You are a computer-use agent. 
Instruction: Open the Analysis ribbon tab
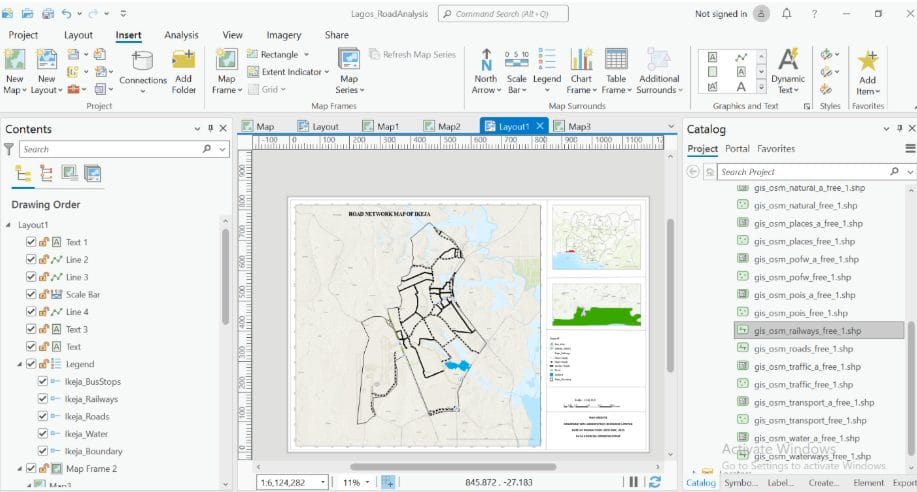(181, 35)
